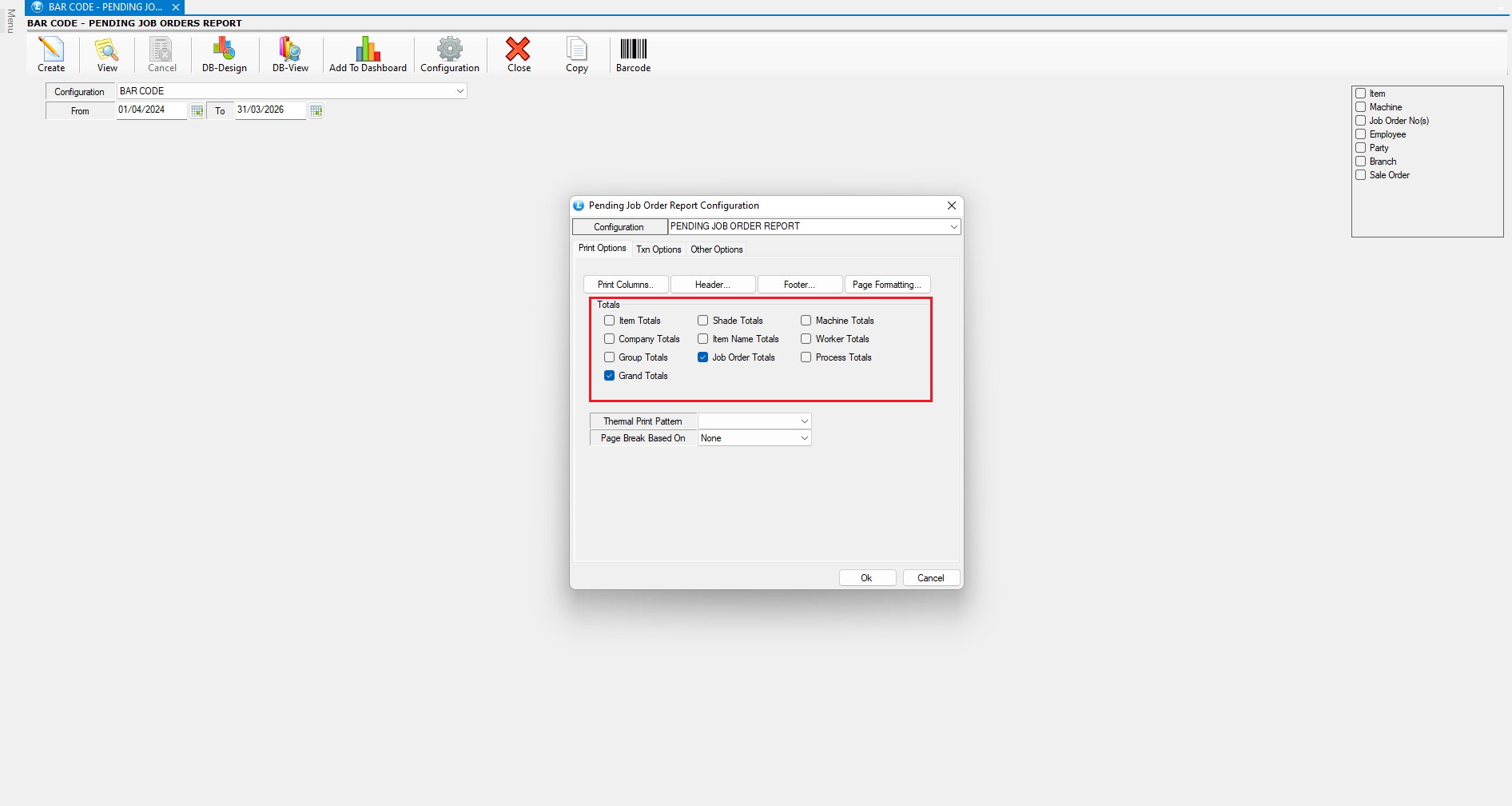Expand the BAR CODE configuration dropdown
This screenshot has width=1512, height=806.
tap(460, 91)
